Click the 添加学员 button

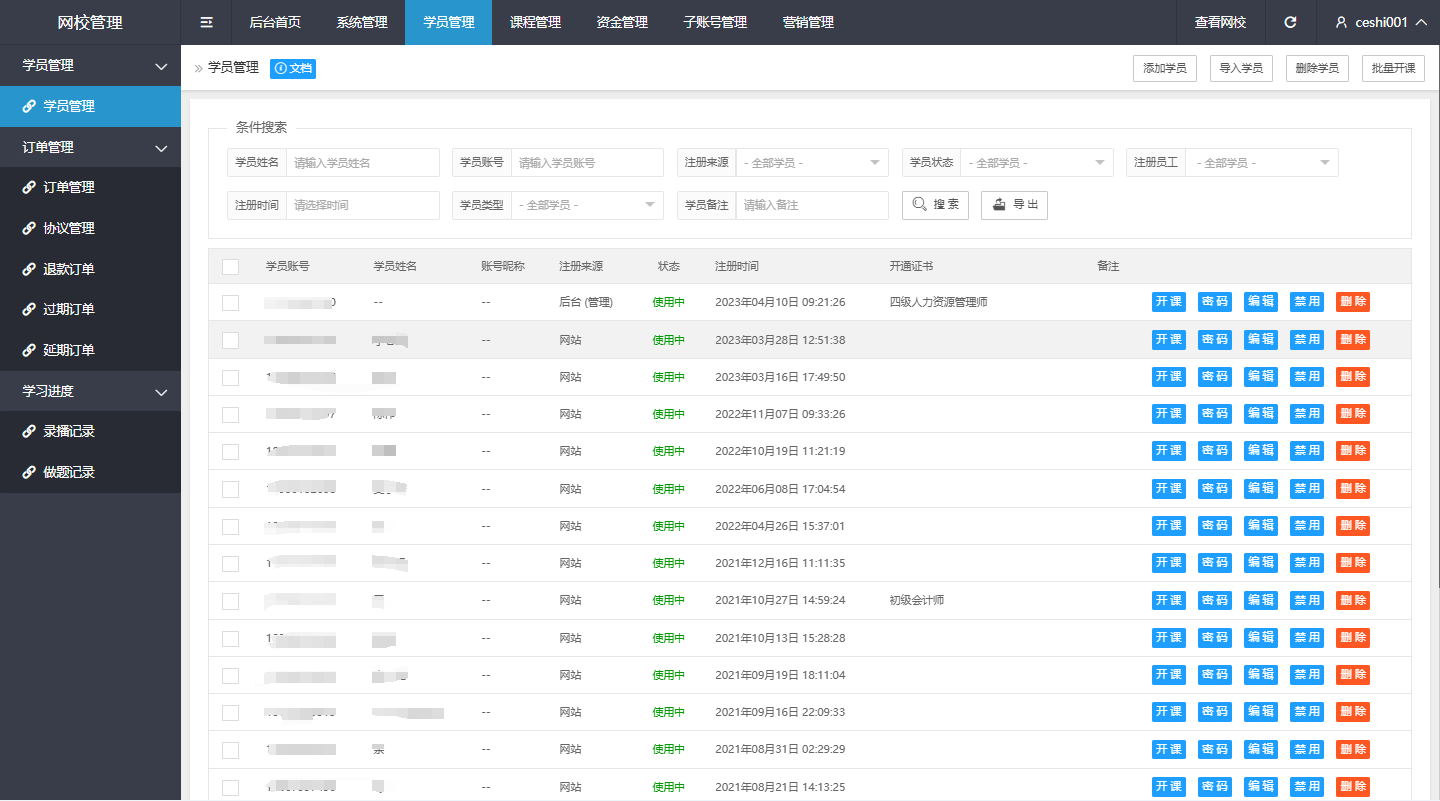click(x=1164, y=68)
